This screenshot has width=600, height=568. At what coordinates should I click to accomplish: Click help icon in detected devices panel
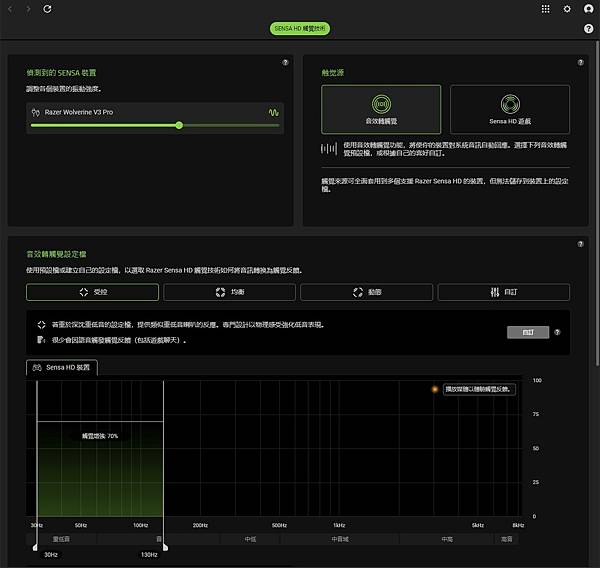[285, 62]
